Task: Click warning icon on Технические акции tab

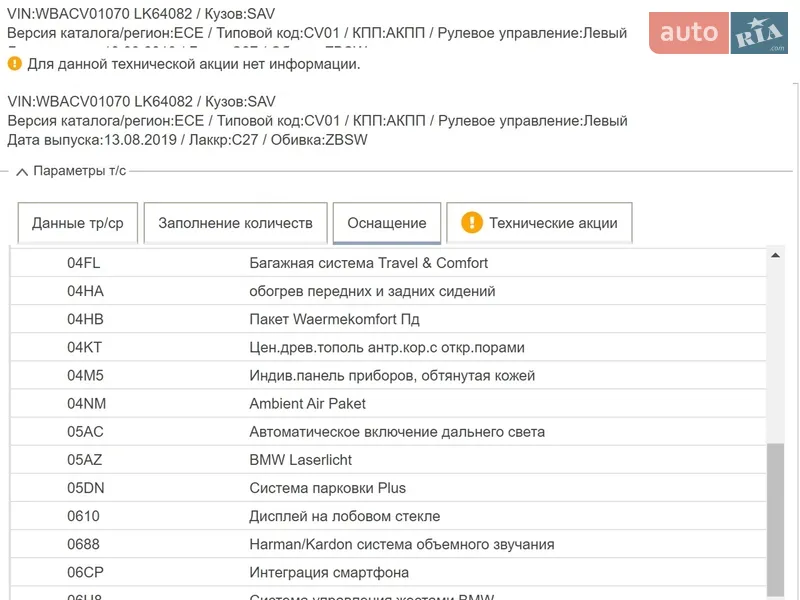Action: 472,223
